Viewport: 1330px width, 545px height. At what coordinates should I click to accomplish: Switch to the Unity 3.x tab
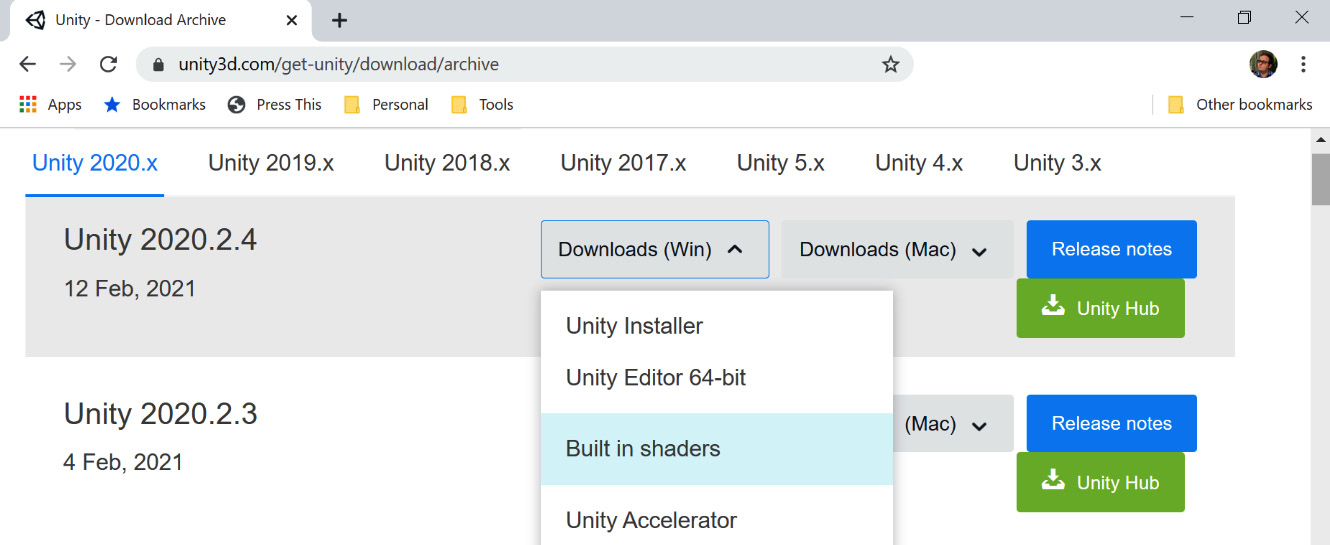pos(1057,163)
